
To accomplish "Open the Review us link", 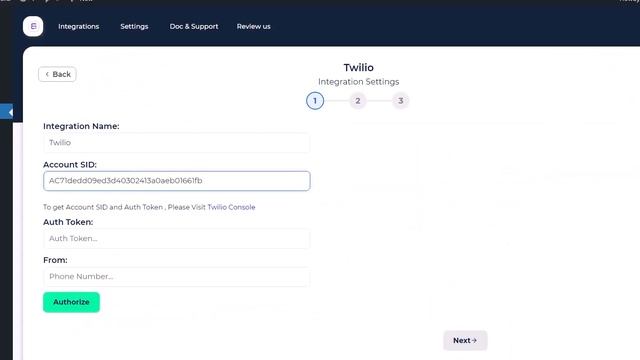I will point(253,27).
